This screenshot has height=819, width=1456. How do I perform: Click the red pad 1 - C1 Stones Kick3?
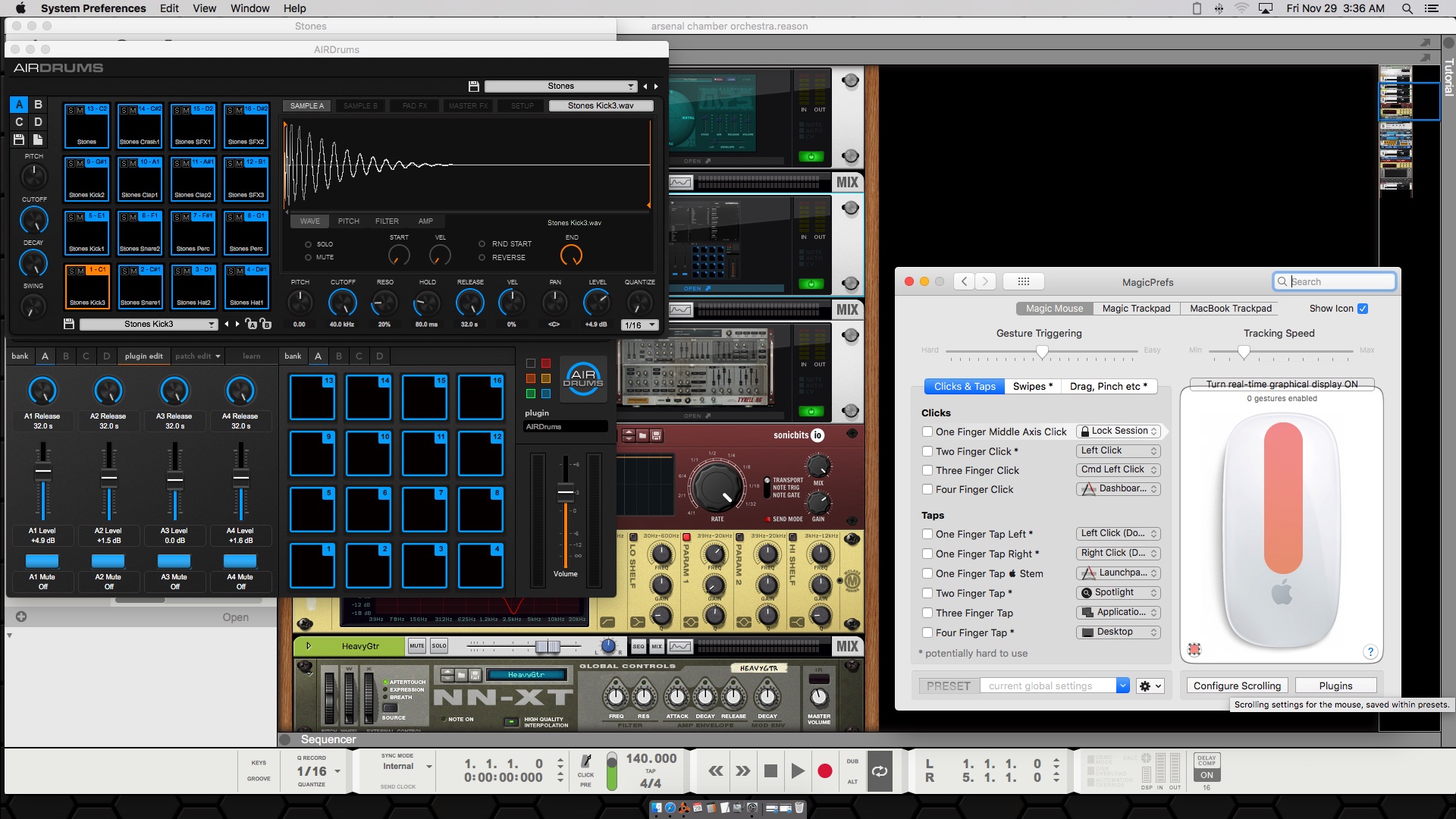pos(87,286)
